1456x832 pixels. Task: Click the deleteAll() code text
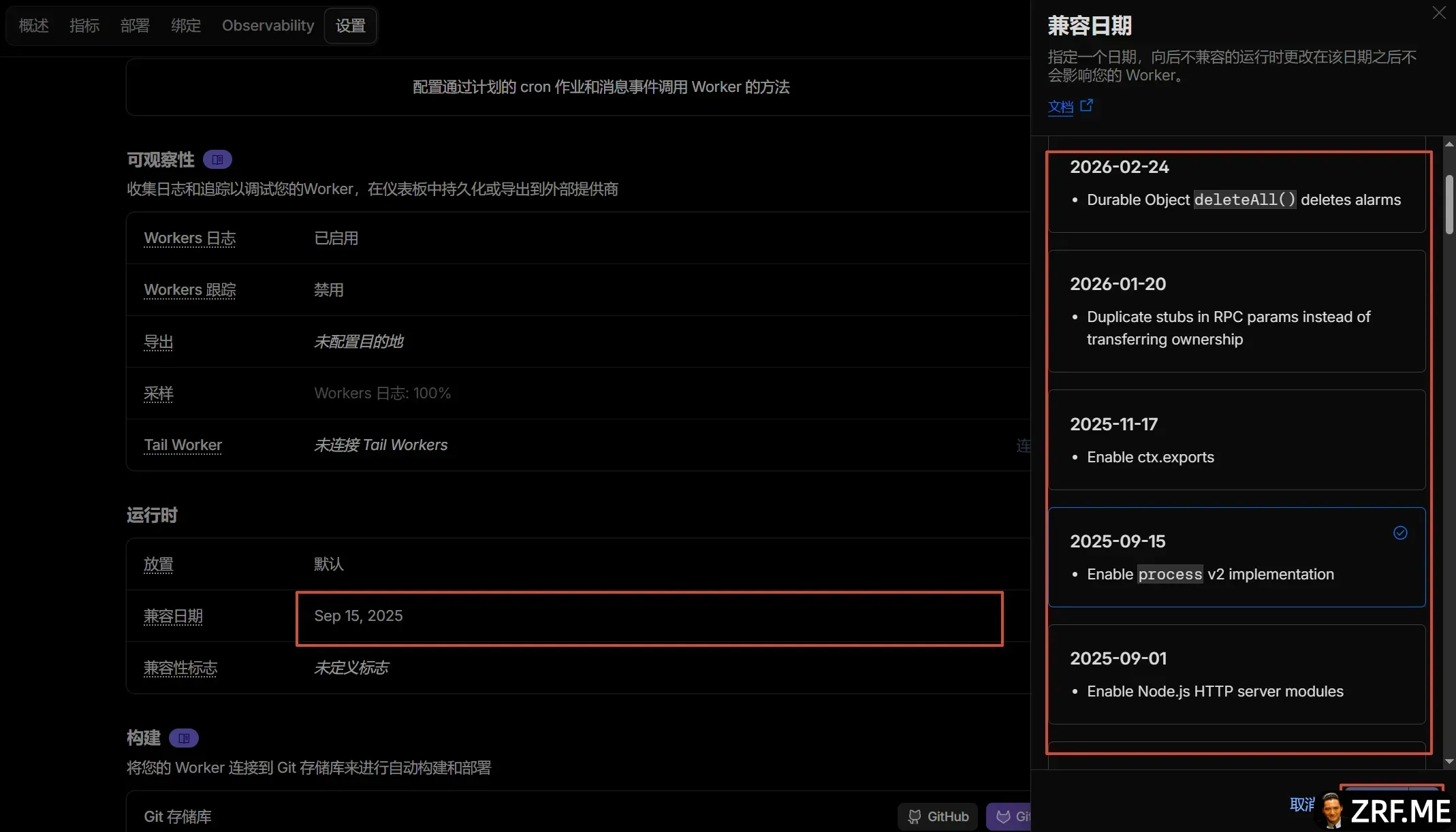pos(1245,200)
